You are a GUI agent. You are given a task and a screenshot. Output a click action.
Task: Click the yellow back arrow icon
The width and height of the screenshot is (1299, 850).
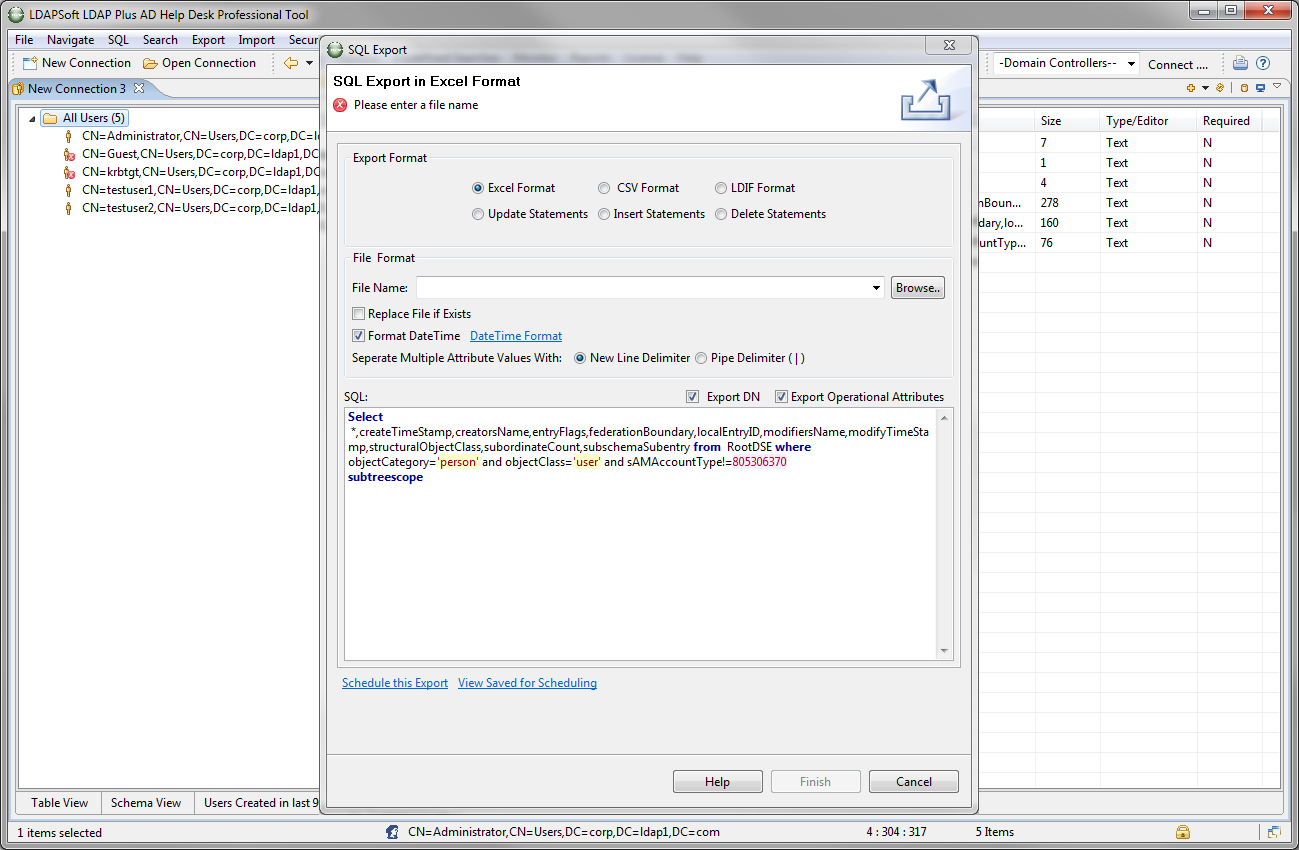(291, 63)
